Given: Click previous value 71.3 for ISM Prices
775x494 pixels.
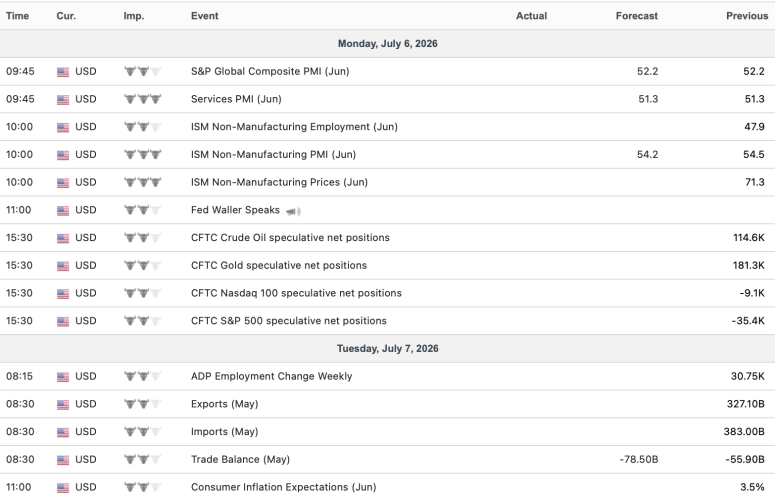Looking at the screenshot, I should 754,182.
